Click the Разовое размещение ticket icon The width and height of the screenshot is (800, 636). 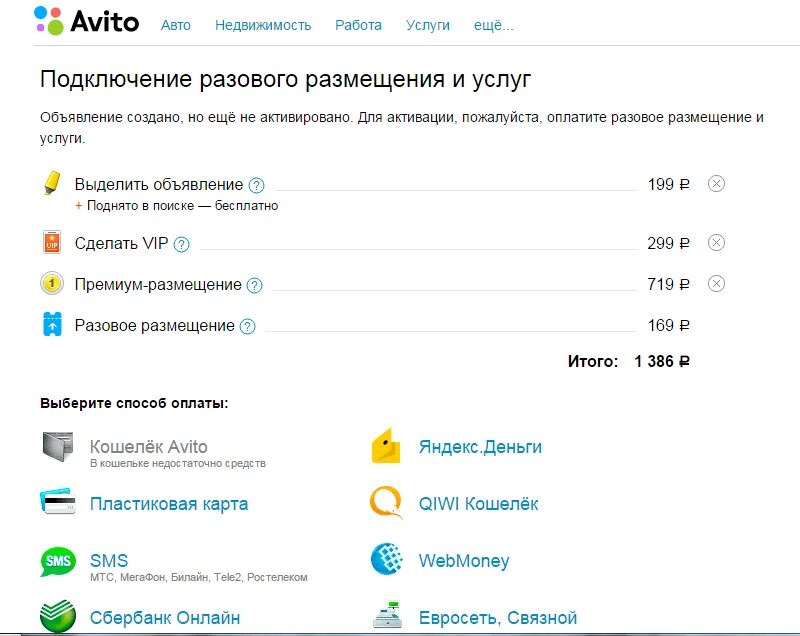(x=52, y=324)
